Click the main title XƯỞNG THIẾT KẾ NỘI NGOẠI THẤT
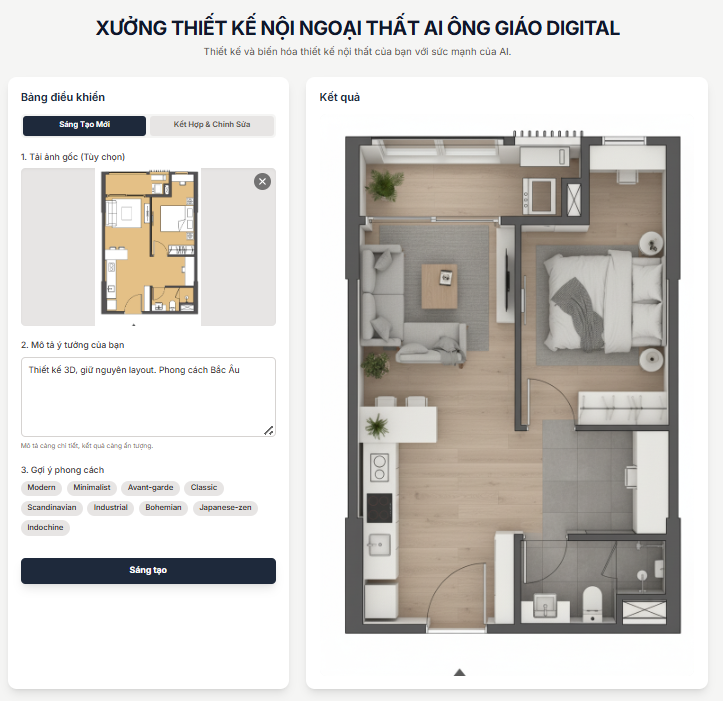This screenshot has width=723, height=701. [358, 28]
